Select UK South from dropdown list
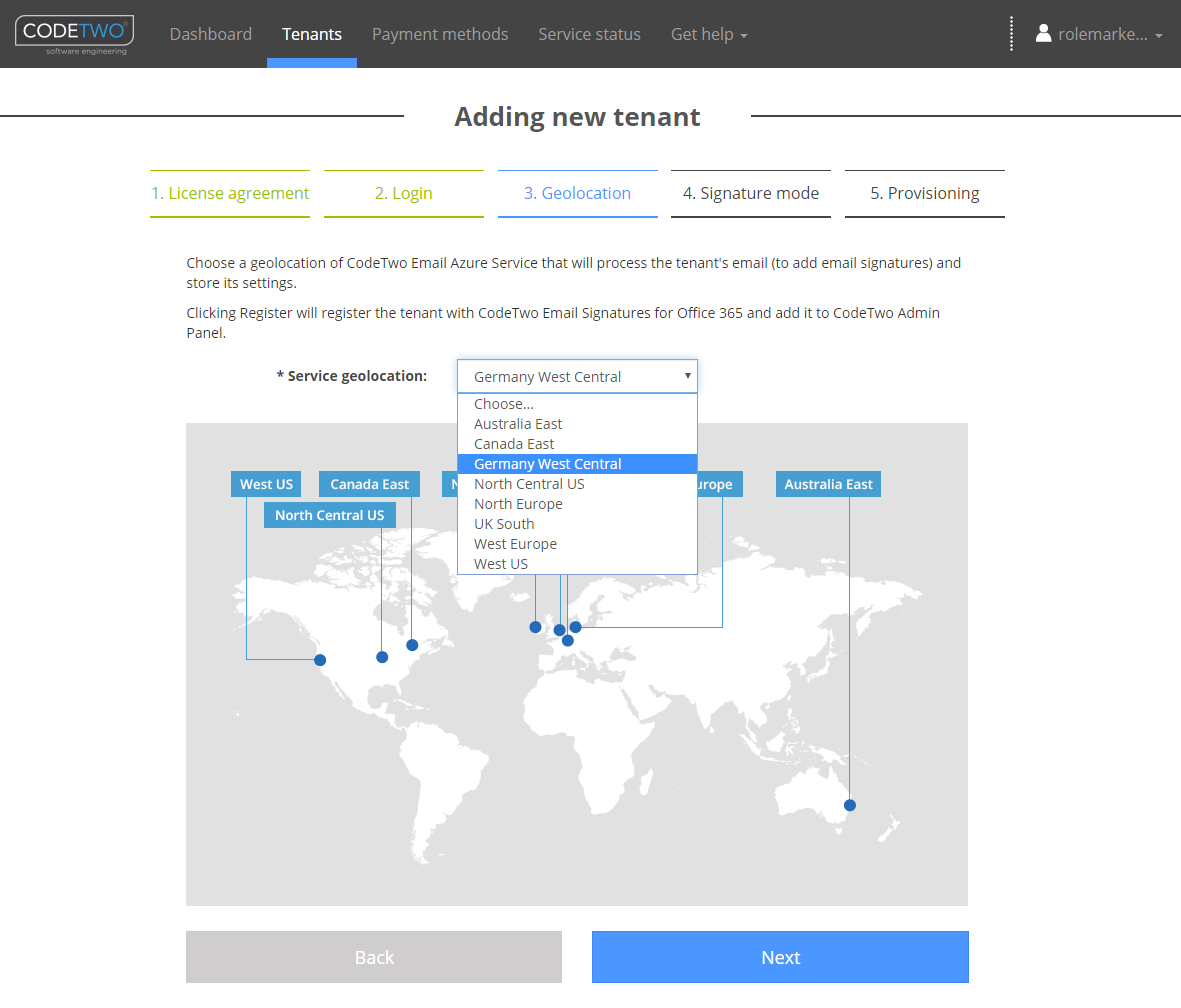The image size is (1181, 1008). click(577, 524)
